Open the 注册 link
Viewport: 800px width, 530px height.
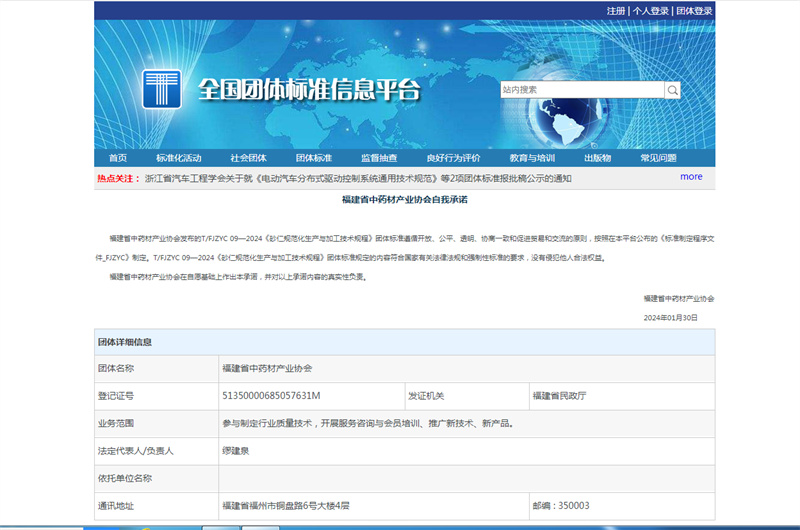tap(616, 11)
